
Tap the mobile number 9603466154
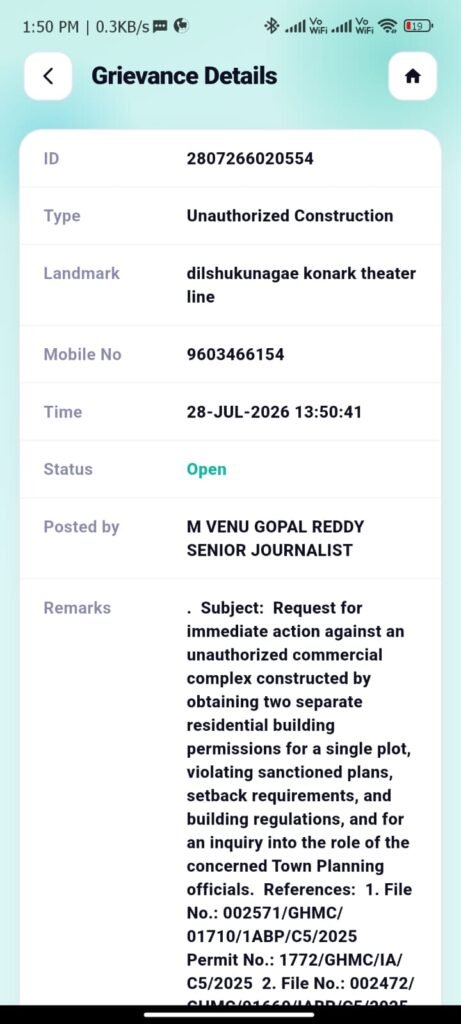(x=235, y=354)
